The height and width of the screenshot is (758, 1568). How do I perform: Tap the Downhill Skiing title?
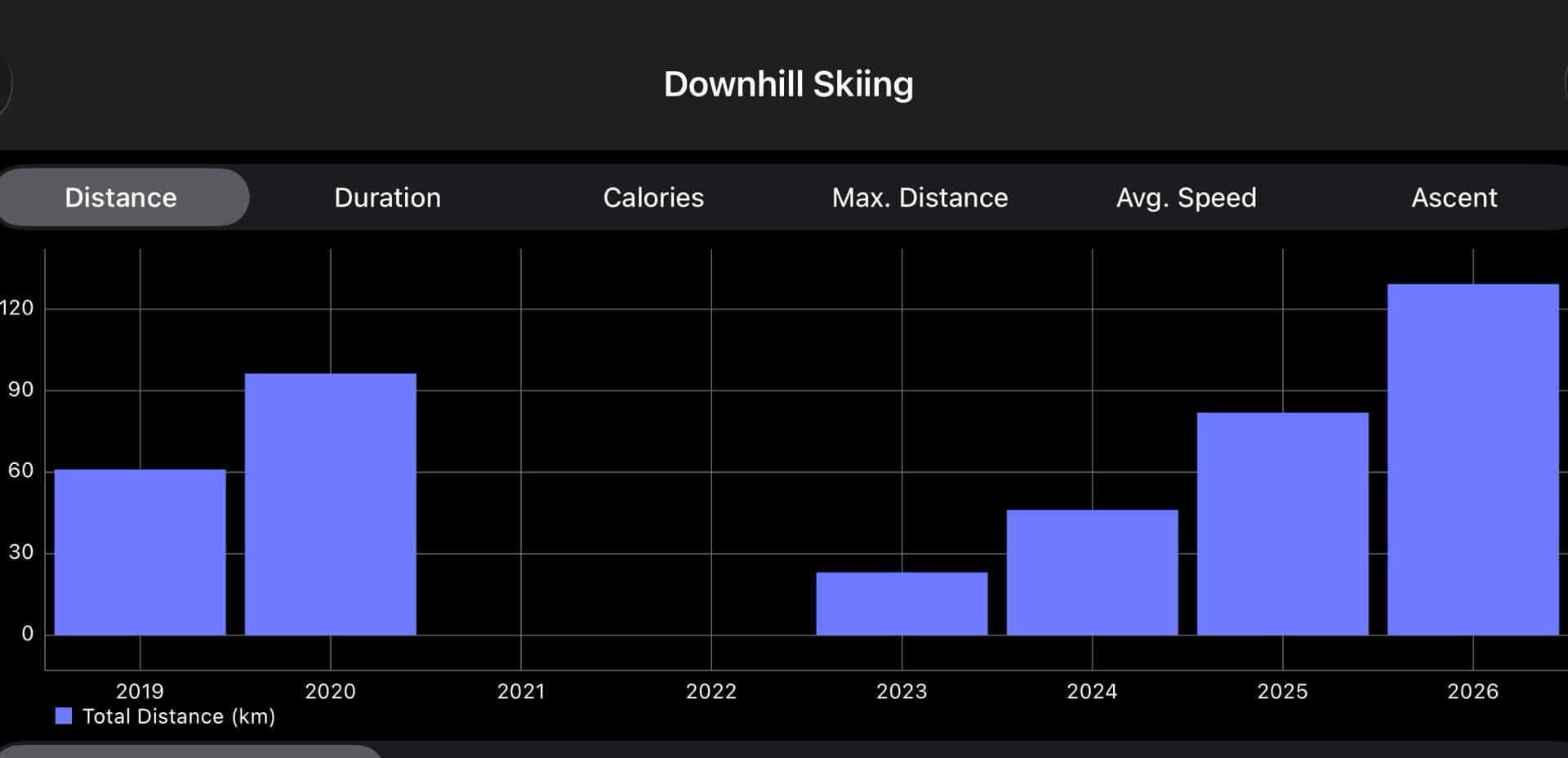tap(788, 82)
